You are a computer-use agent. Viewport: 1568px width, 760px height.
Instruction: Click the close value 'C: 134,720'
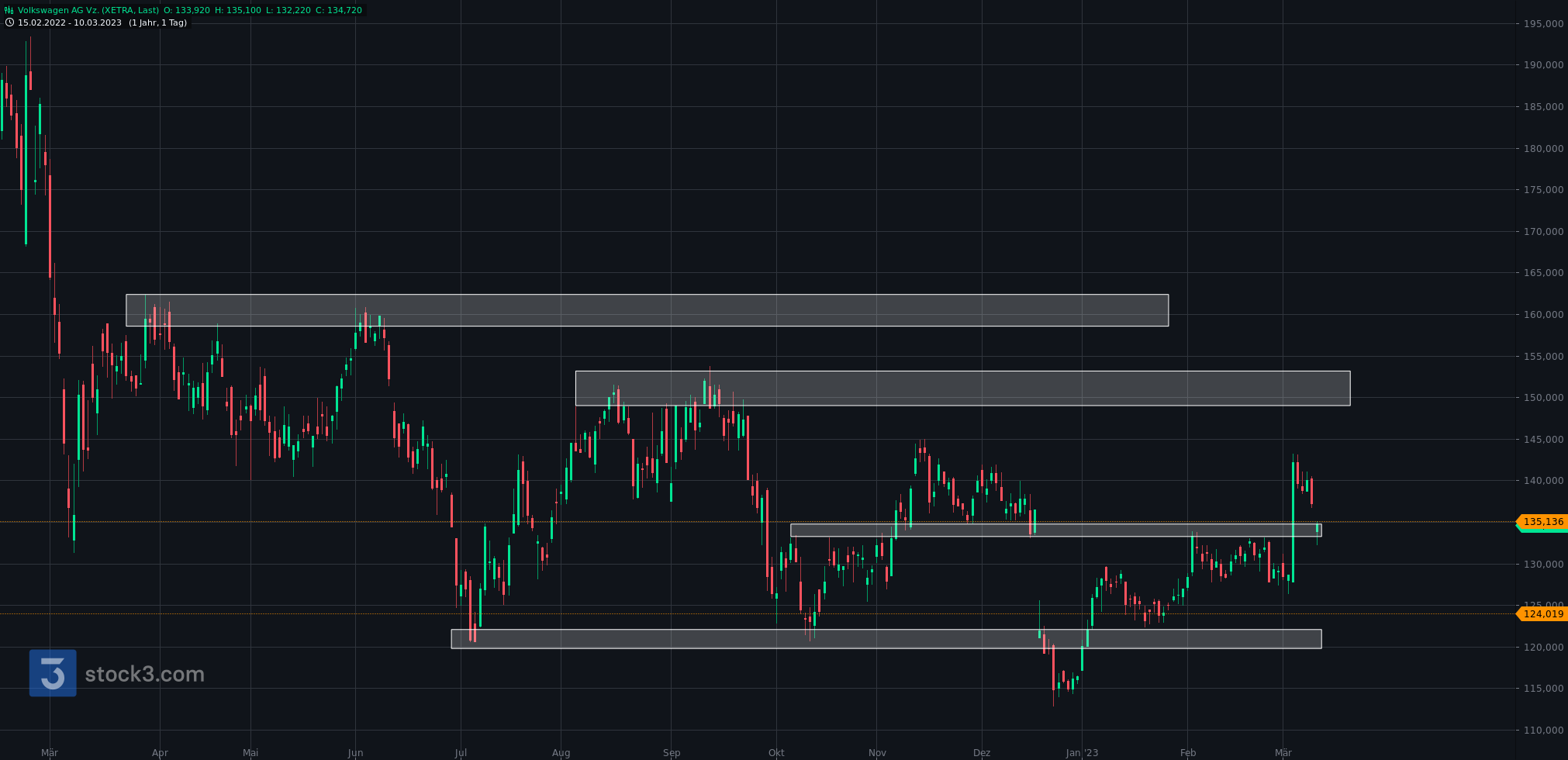coord(339,10)
